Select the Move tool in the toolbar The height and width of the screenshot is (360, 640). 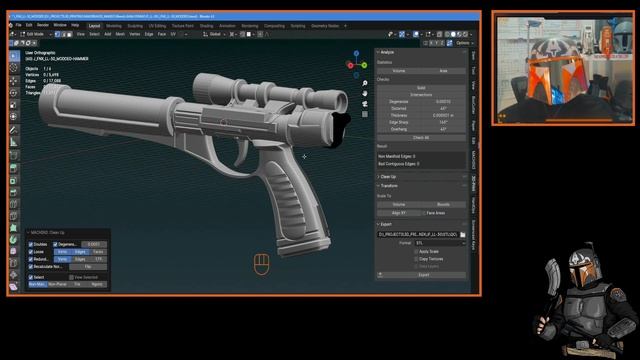pyautogui.click(x=14, y=81)
